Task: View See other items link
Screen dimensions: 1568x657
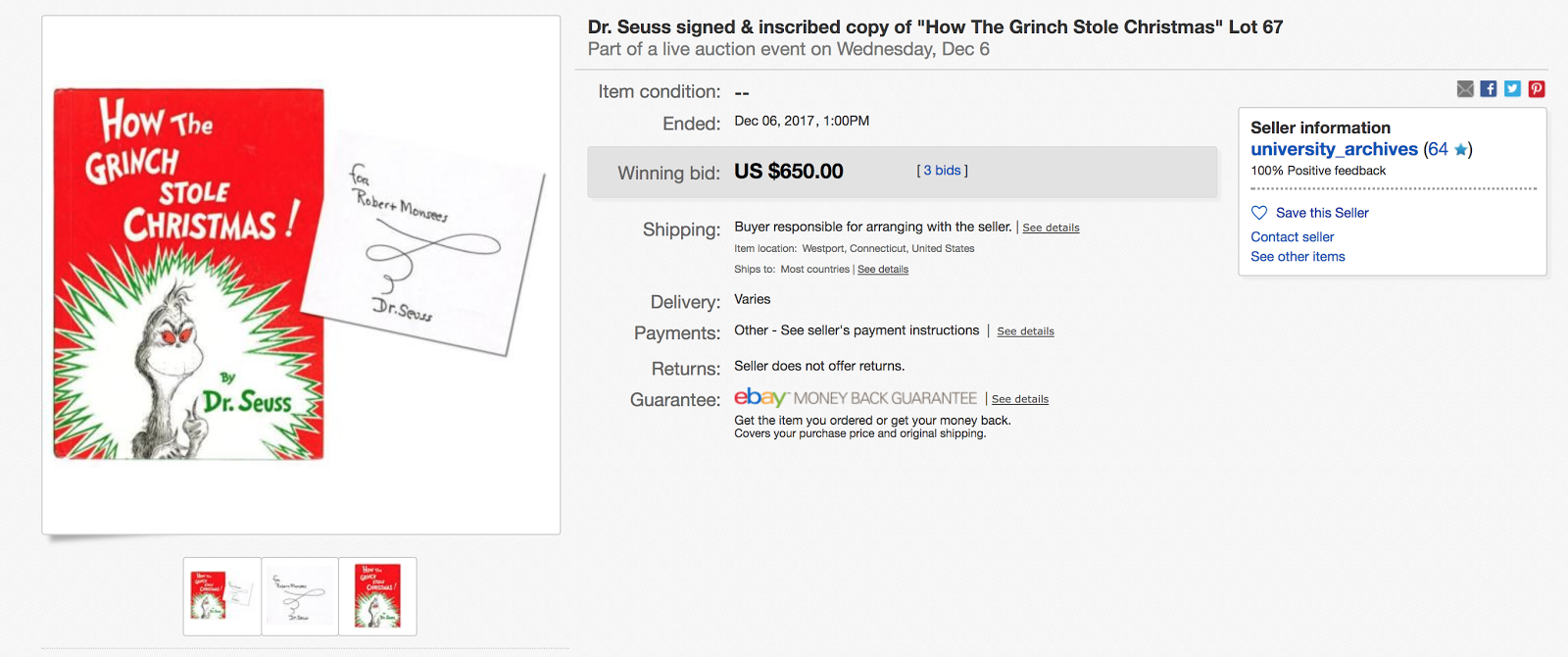Action: 1298,257
